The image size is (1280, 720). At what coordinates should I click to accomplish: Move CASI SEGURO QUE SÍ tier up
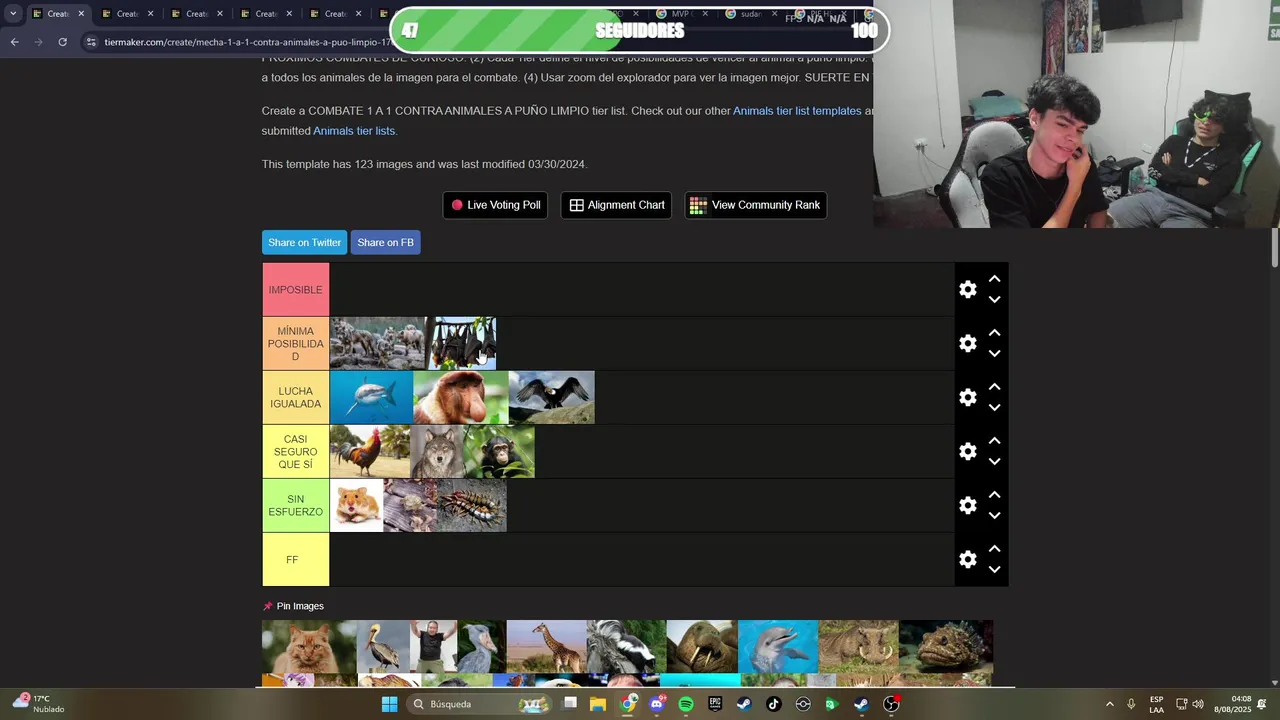(994, 441)
